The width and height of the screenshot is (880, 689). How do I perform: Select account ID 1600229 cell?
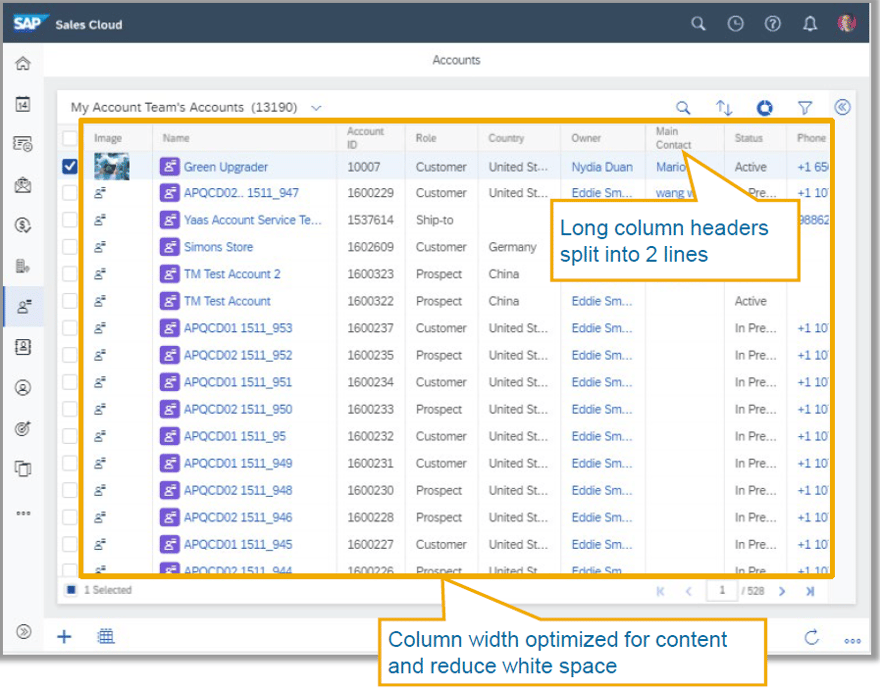370,193
